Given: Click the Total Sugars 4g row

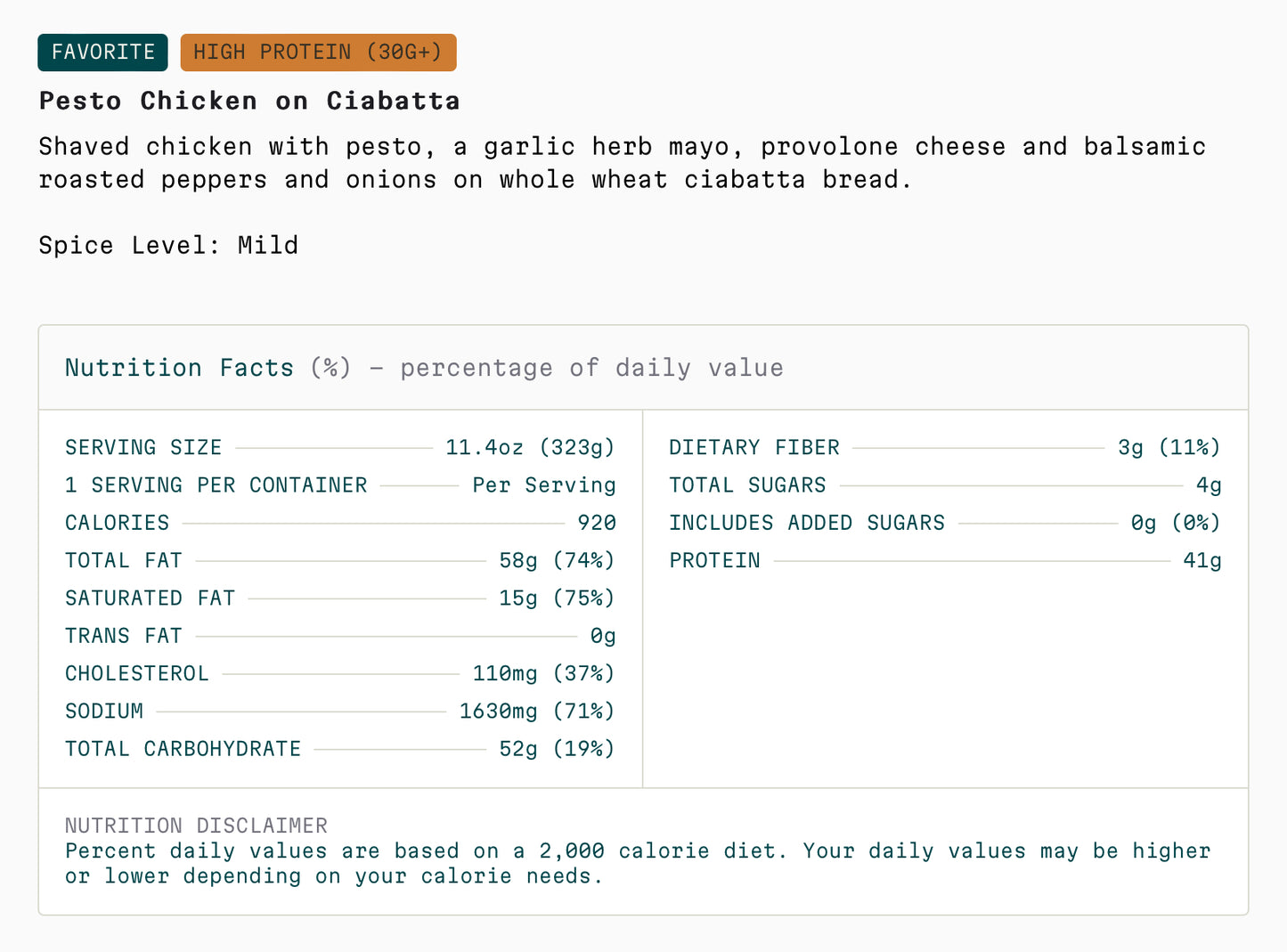Looking at the screenshot, I should [x=945, y=485].
